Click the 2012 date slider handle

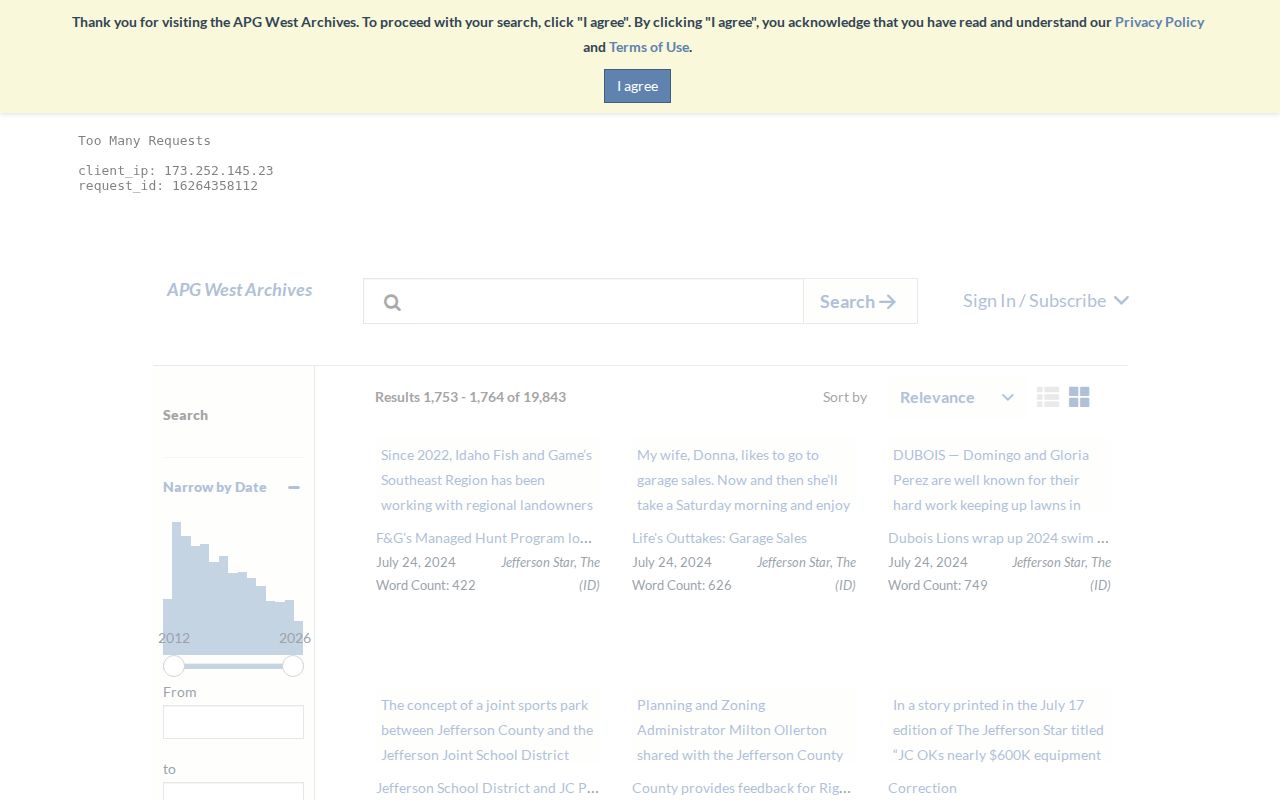174,666
